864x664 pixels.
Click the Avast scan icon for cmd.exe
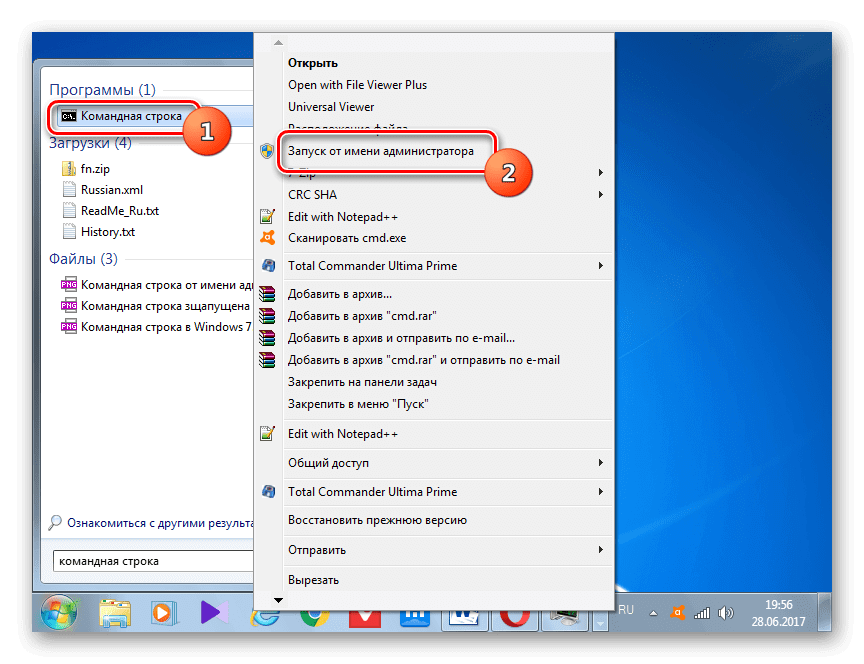pyautogui.click(x=267, y=238)
